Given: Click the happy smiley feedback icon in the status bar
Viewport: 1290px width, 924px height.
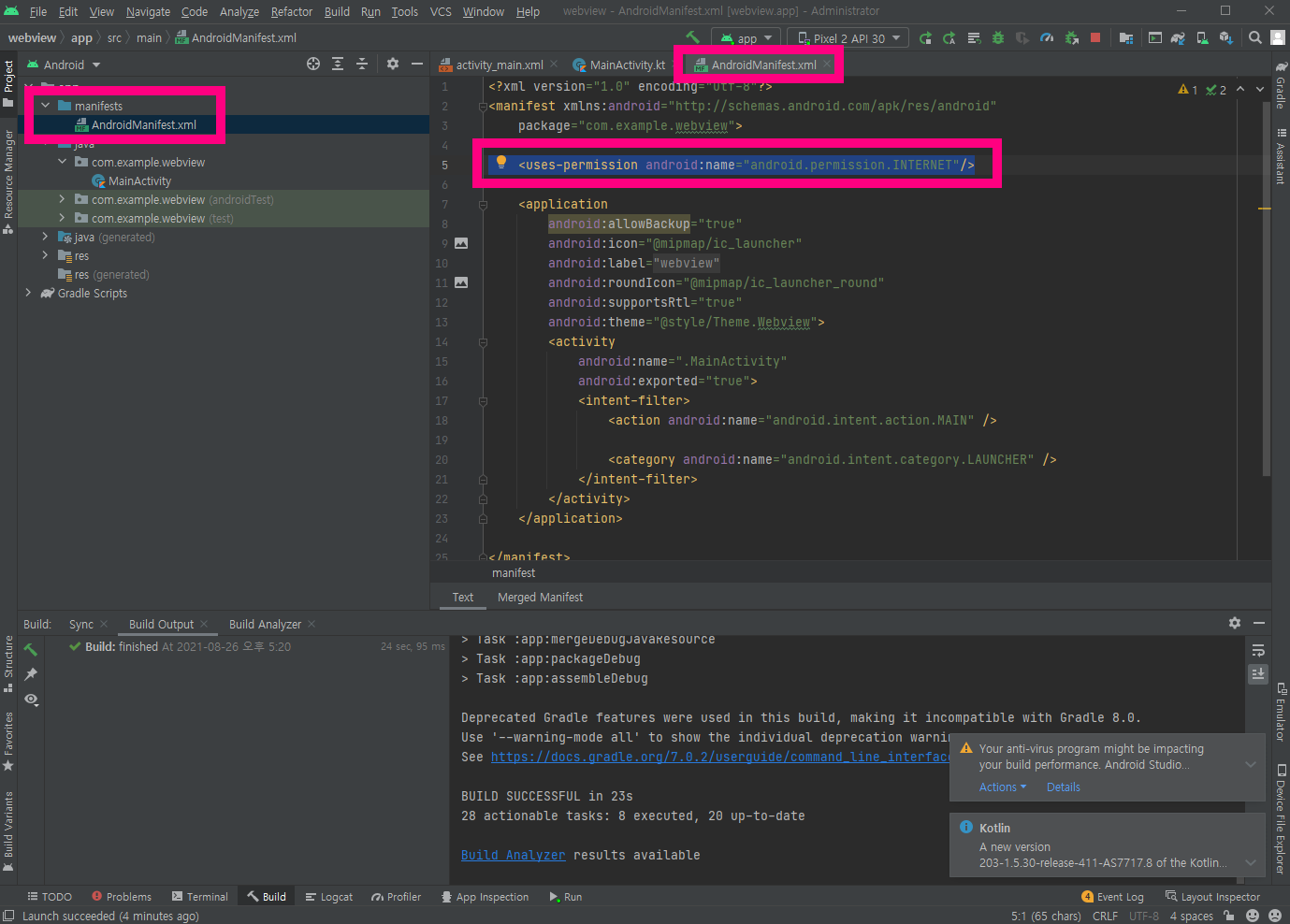Looking at the screenshot, I should pos(1253,916).
